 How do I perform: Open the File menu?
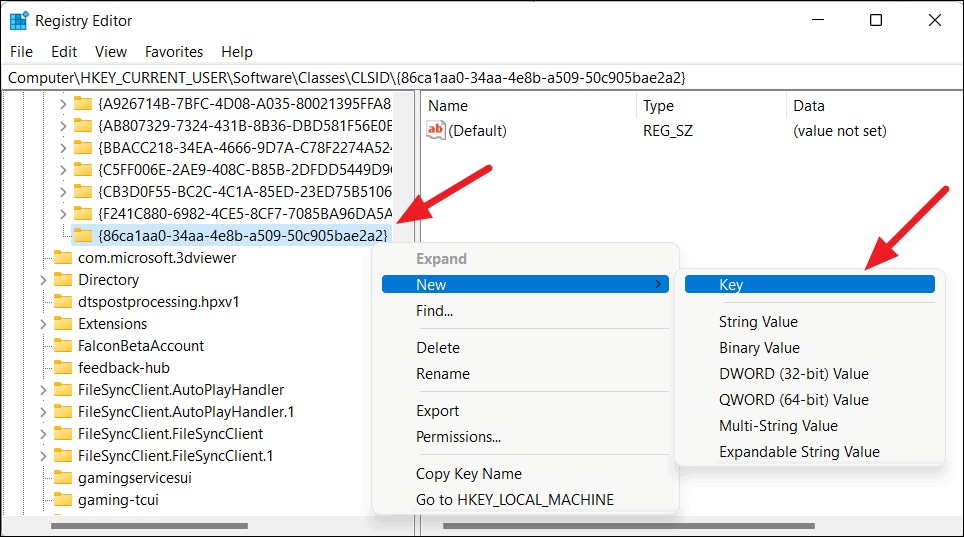point(22,52)
